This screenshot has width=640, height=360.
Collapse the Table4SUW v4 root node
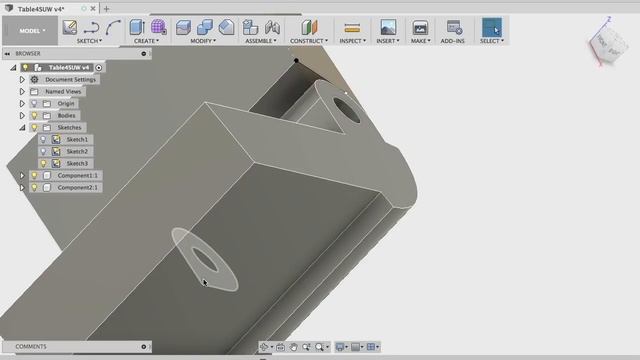point(13,68)
